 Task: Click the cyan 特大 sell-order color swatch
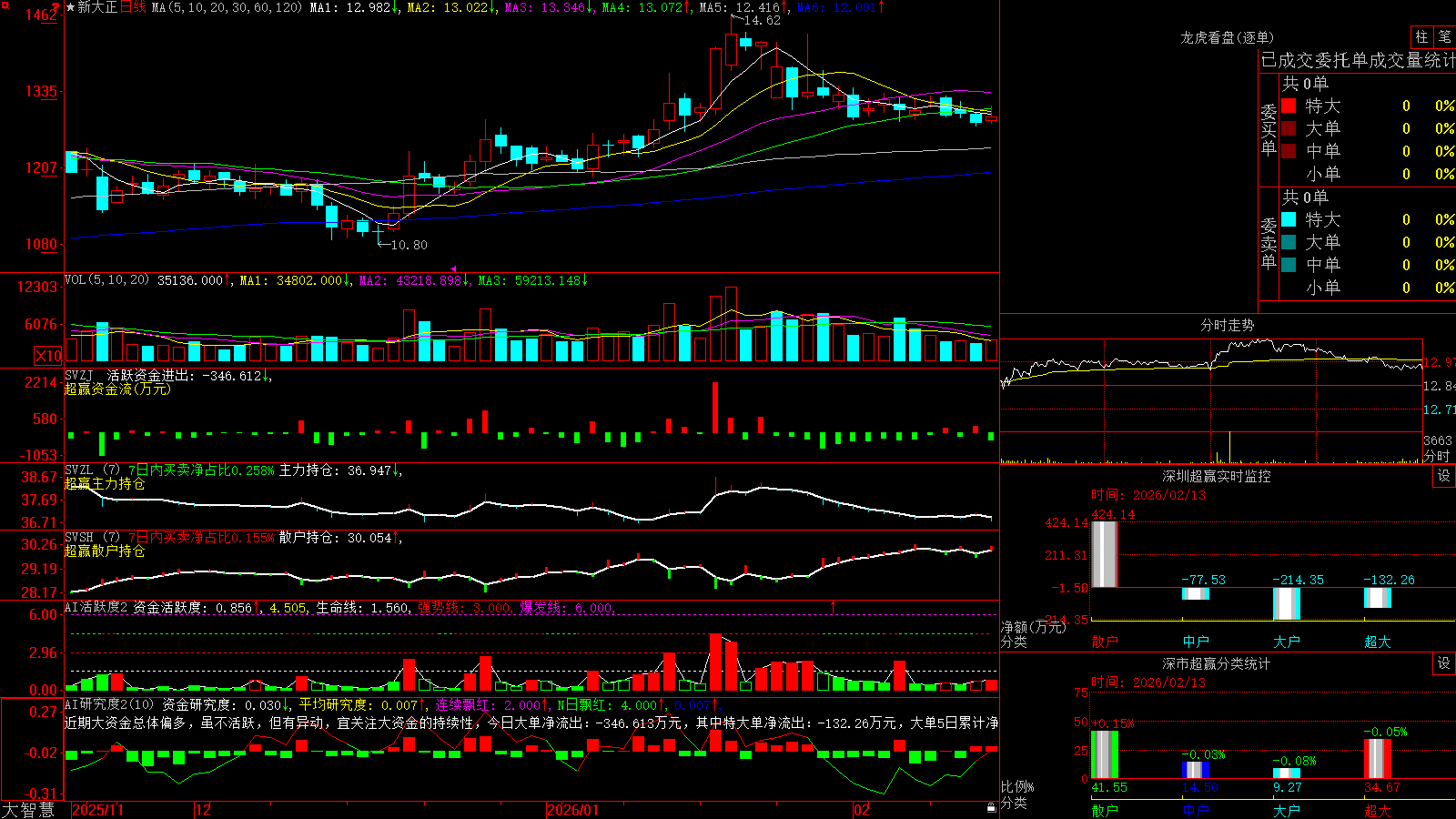[1289, 219]
